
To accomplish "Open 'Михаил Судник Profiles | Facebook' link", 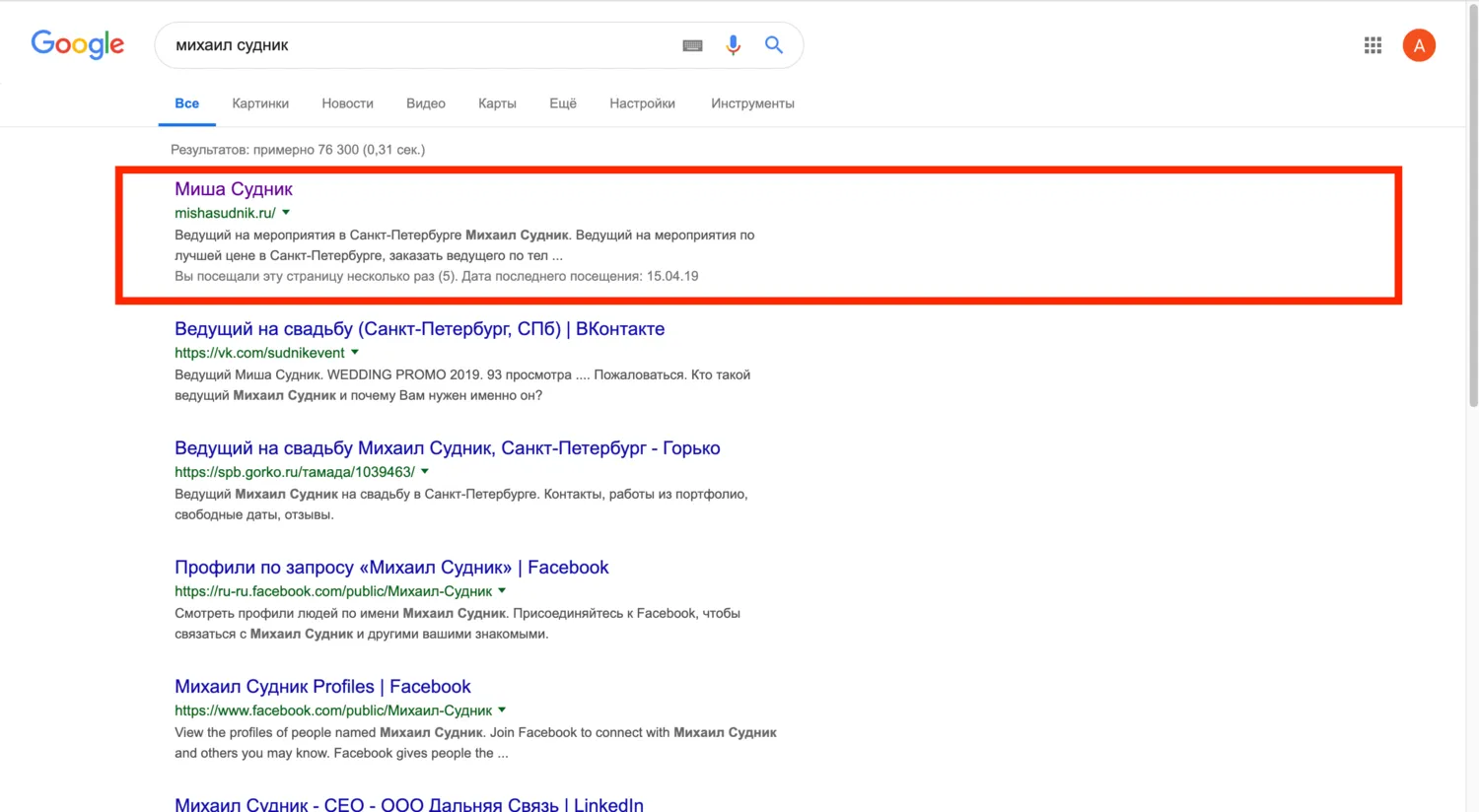I will 322,687.
